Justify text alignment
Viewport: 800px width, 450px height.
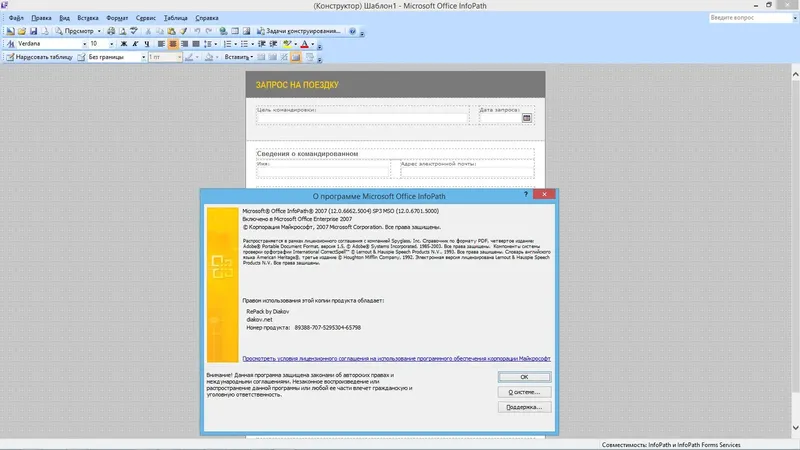[196, 44]
